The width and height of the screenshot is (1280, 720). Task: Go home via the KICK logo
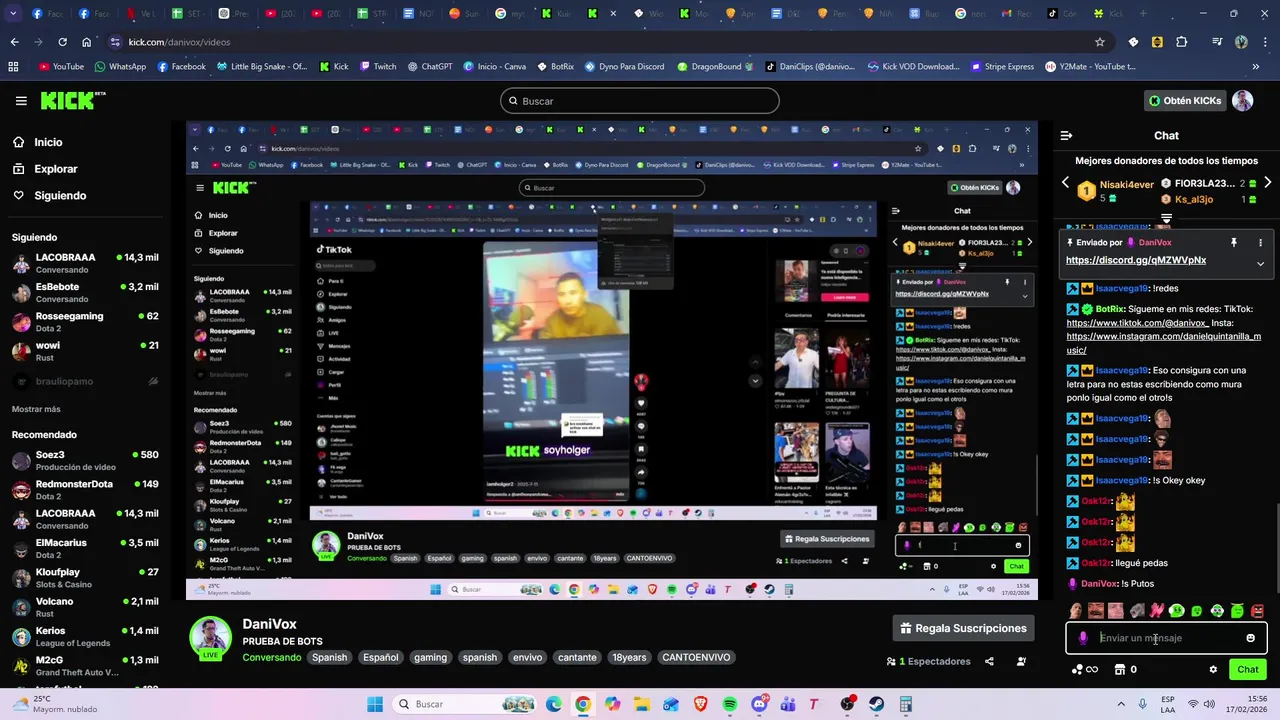[x=72, y=100]
